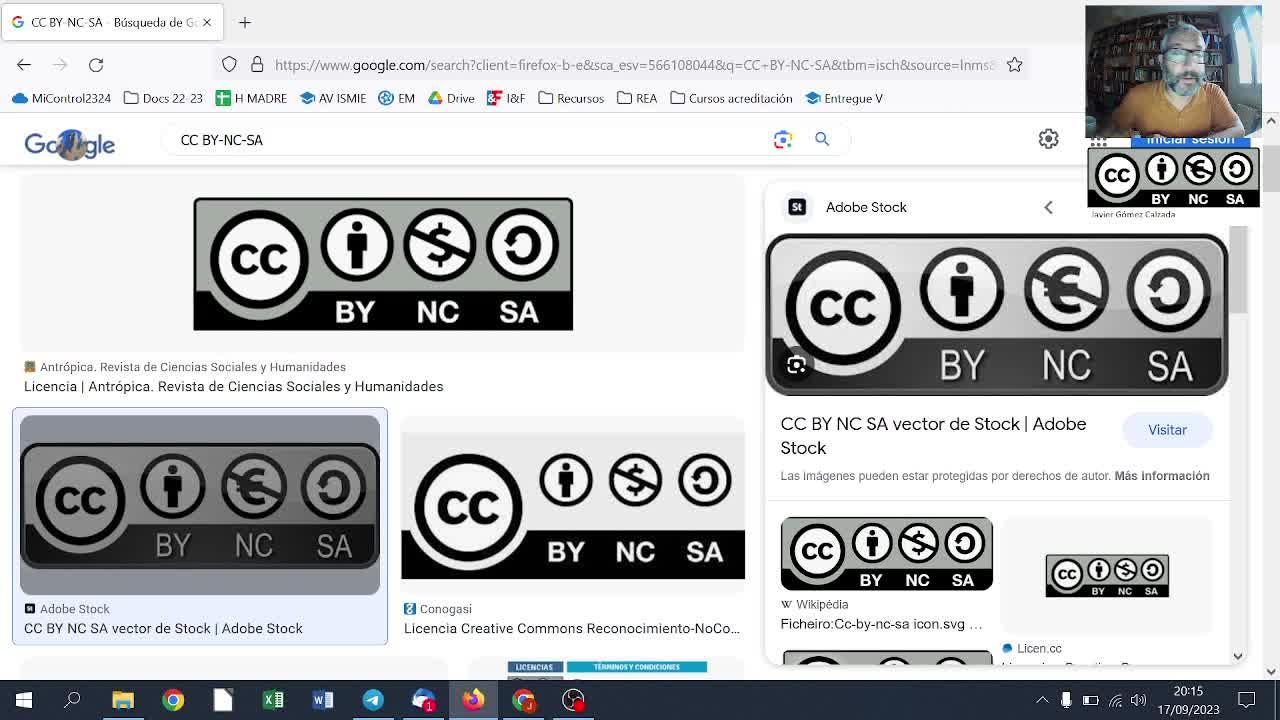Open 'Más información' copyright link

tap(1162, 476)
